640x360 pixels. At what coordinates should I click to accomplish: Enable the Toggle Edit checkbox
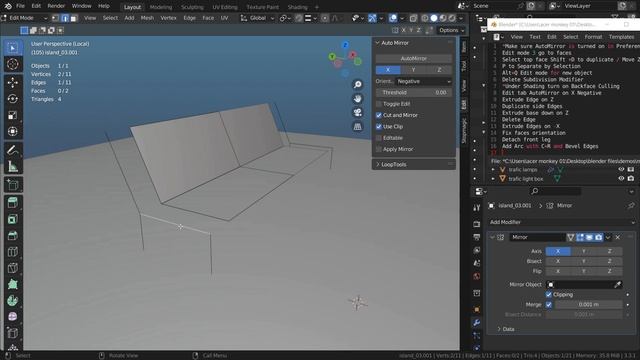pos(379,104)
